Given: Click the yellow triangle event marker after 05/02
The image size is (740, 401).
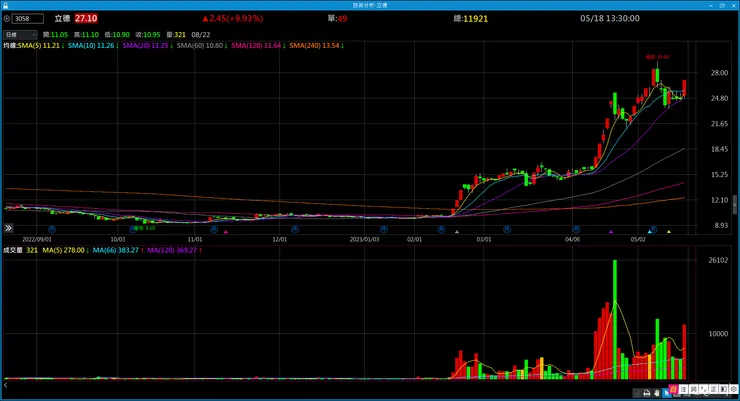Looking at the screenshot, I should pyautogui.click(x=669, y=232).
